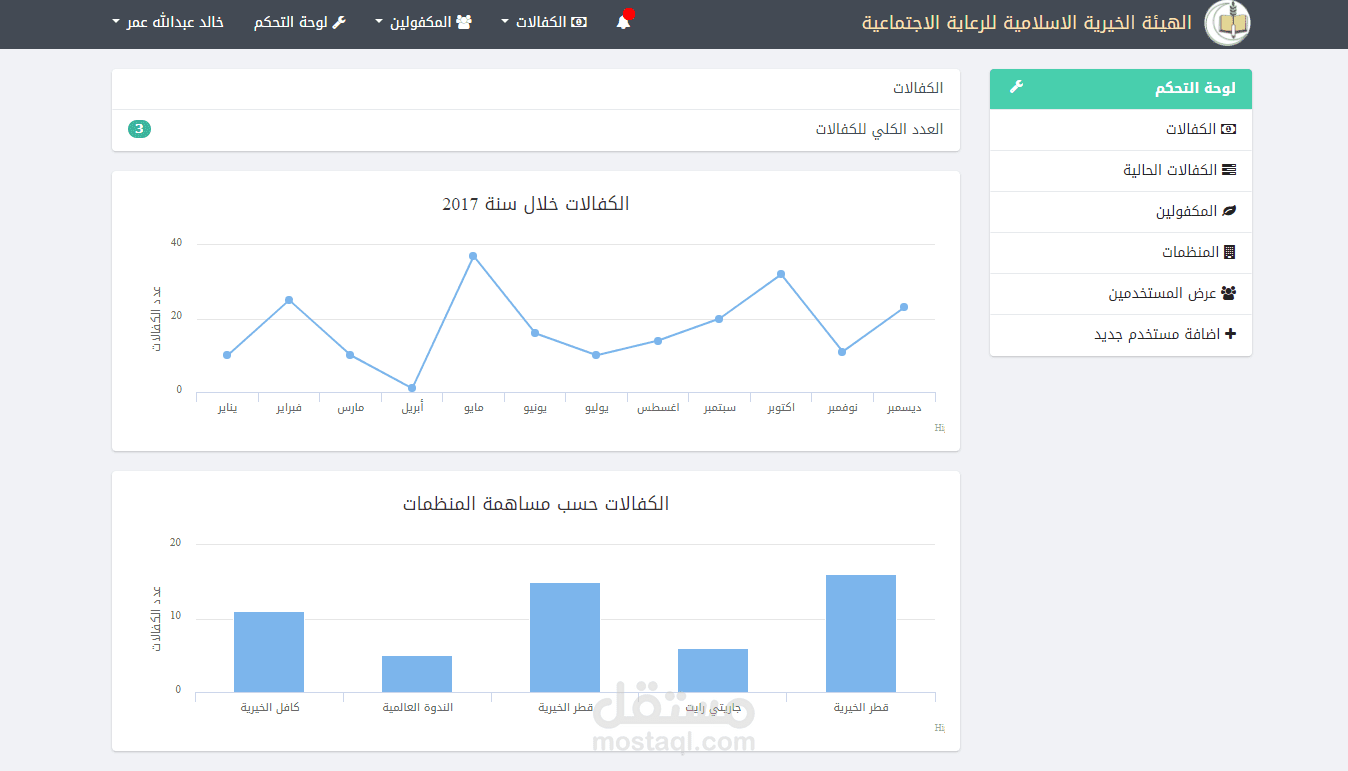Screen dimensions: 1348x771
Task: Click the اكتوبر data point on line chart
Action: point(781,274)
